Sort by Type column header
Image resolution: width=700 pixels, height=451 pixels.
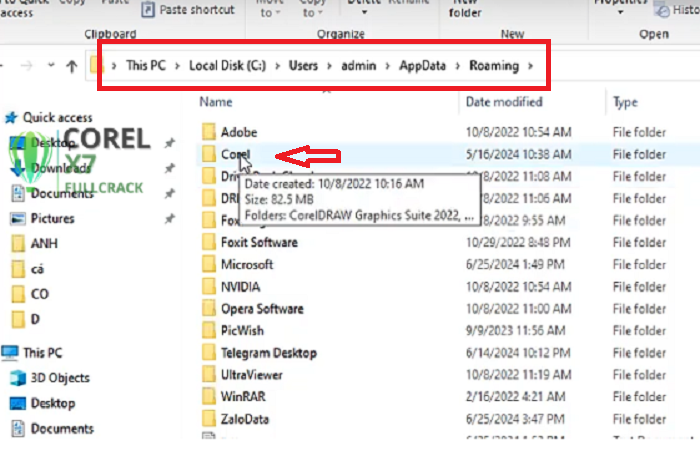click(x=625, y=102)
